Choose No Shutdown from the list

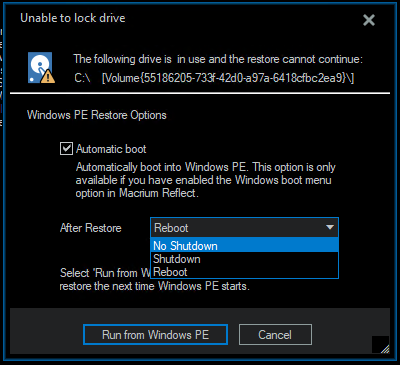point(244,246)
